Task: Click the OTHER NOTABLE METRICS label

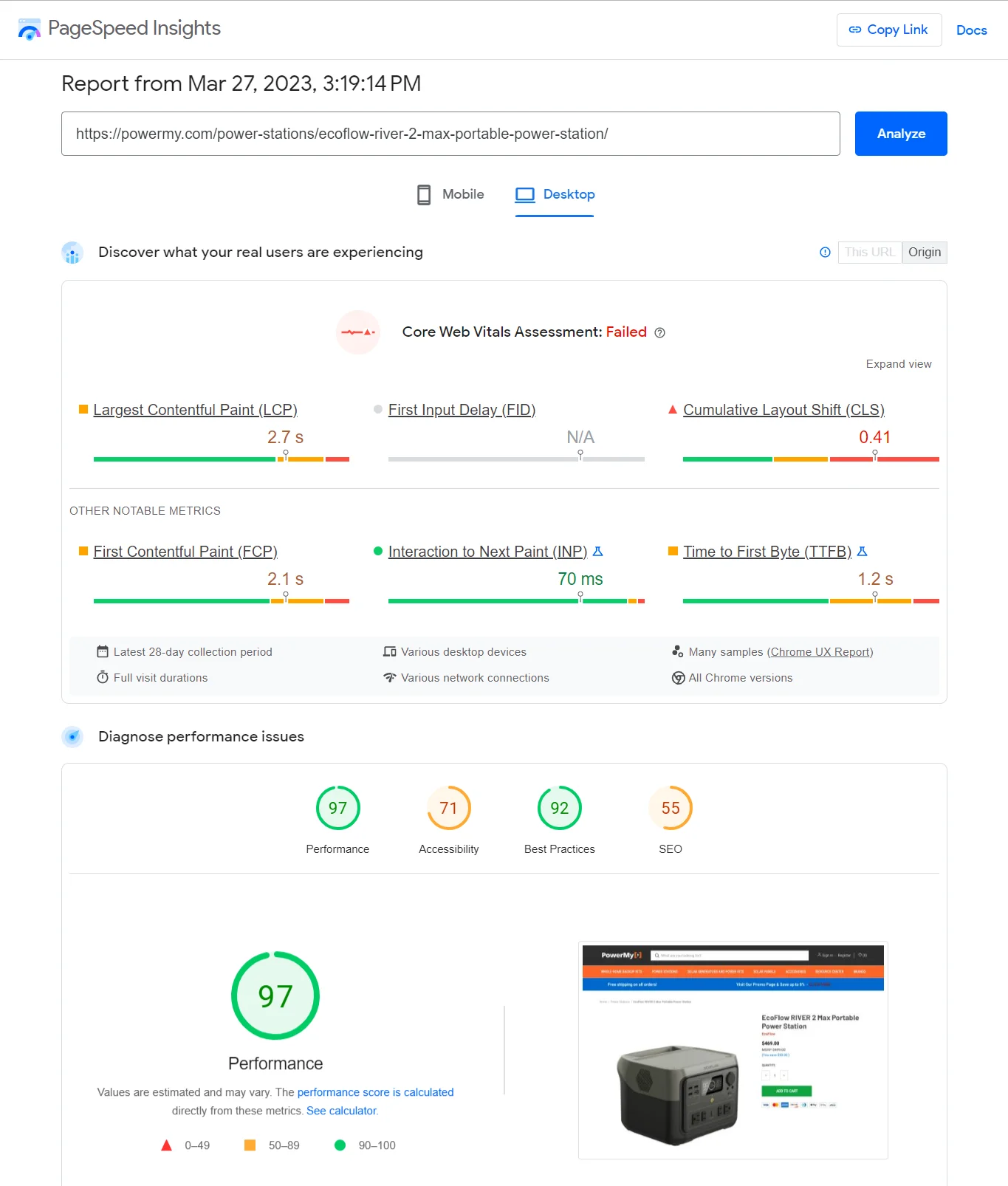Action: pos(145,511)
